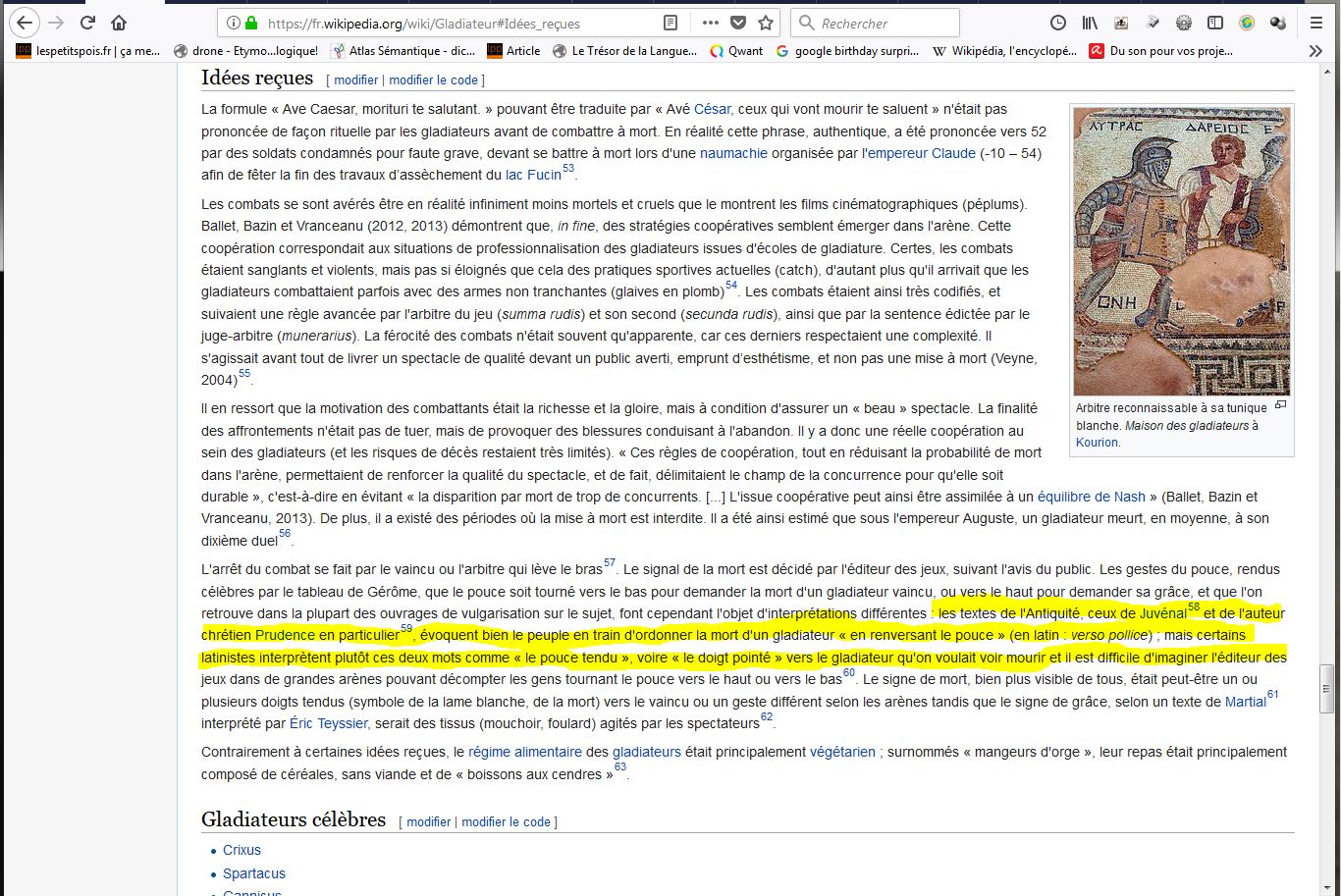Click in the Rechercher search field
The width and height of the screenshot is (1341, 896).
[884, 23]
